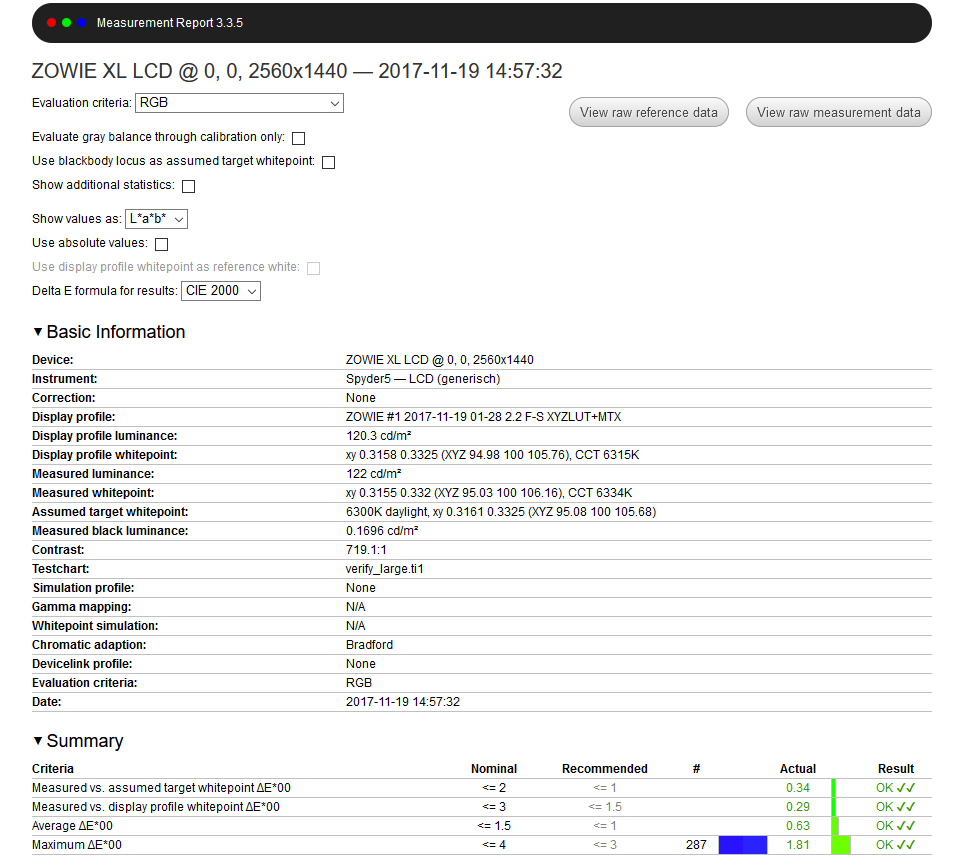Image resolution: width=973 pixels, height=867 pixels.
Task: Select display profile name ZOWIE #1 2017-11-19
Action: [483, 417]
